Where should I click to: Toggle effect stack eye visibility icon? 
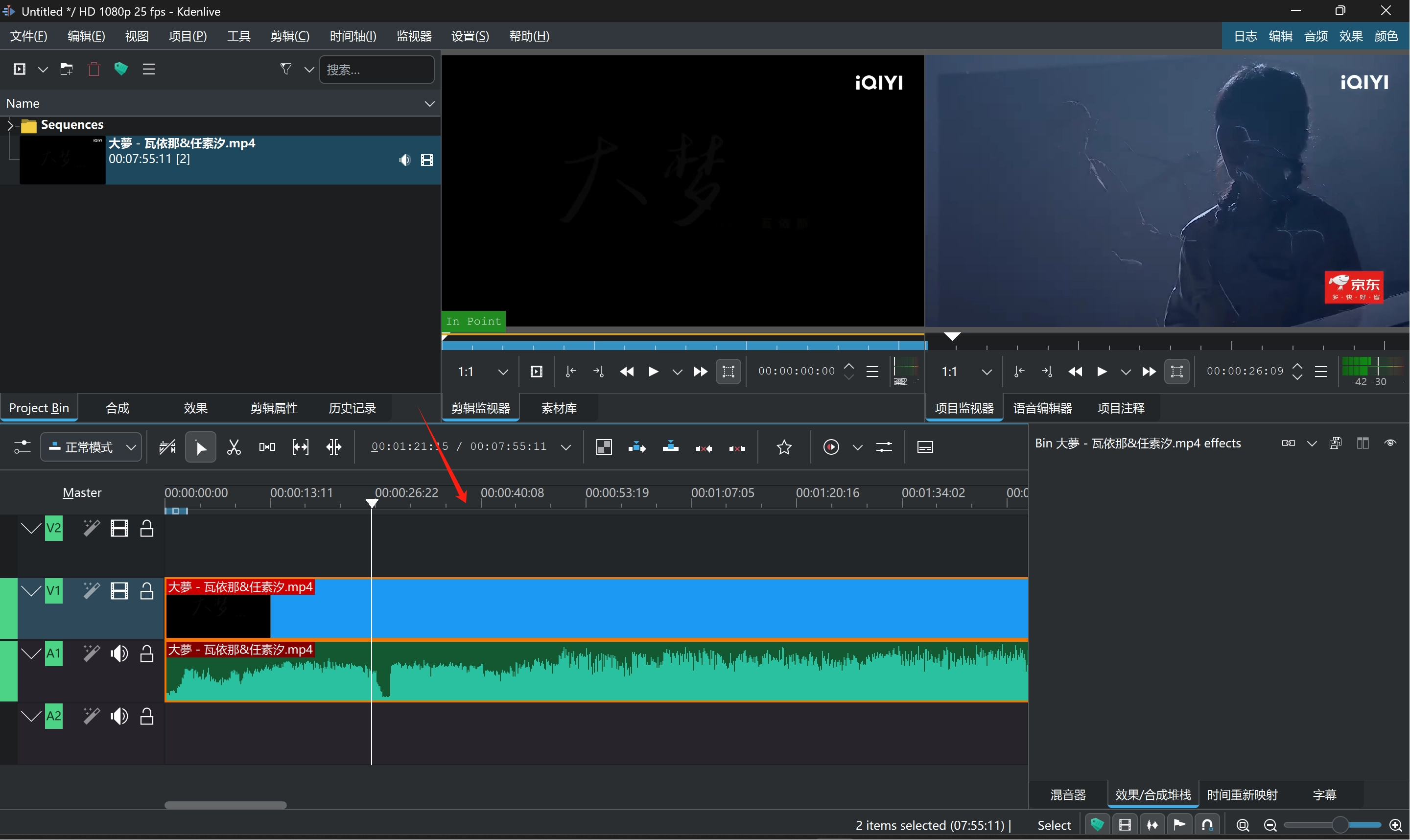click(x=1390, y=443)
